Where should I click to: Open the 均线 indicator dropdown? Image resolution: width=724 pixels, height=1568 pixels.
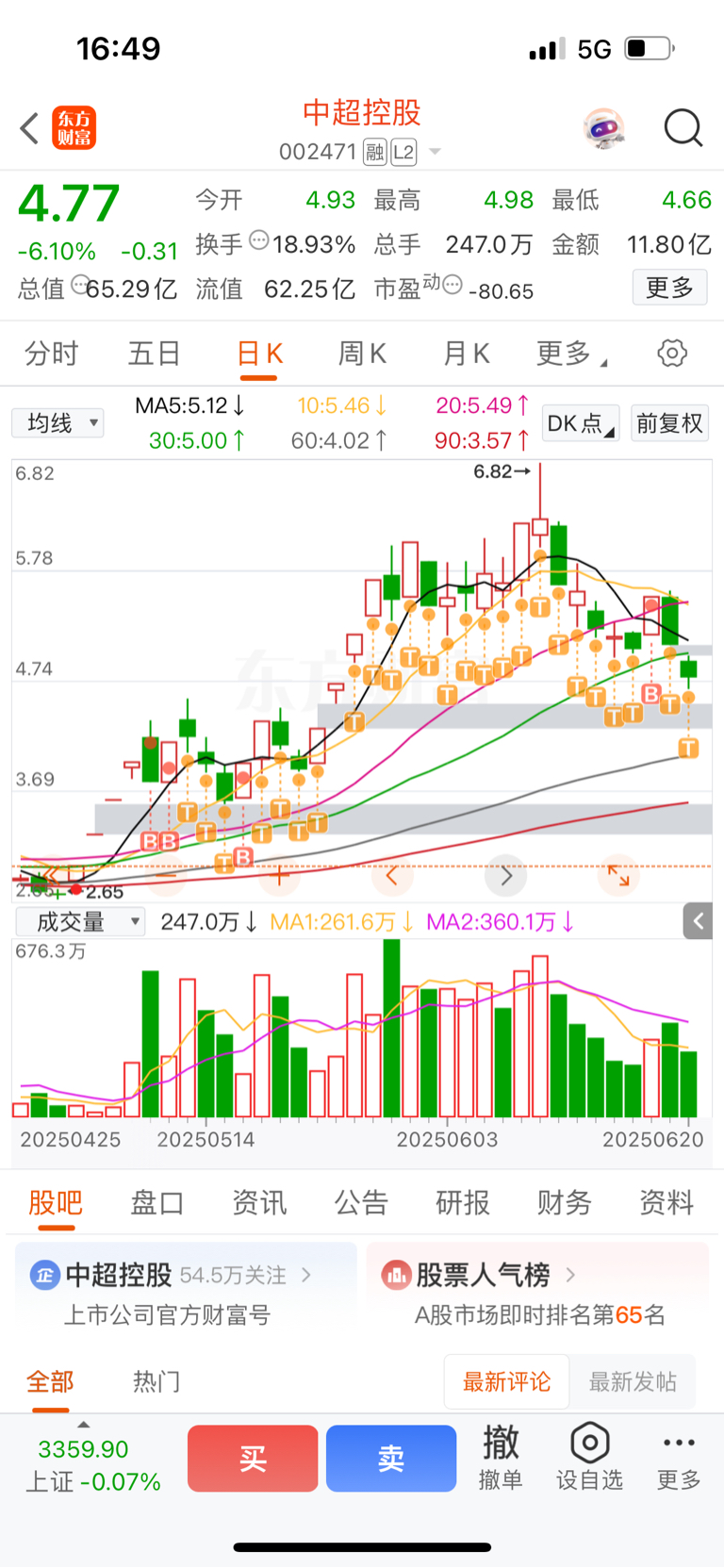point(58,422)
